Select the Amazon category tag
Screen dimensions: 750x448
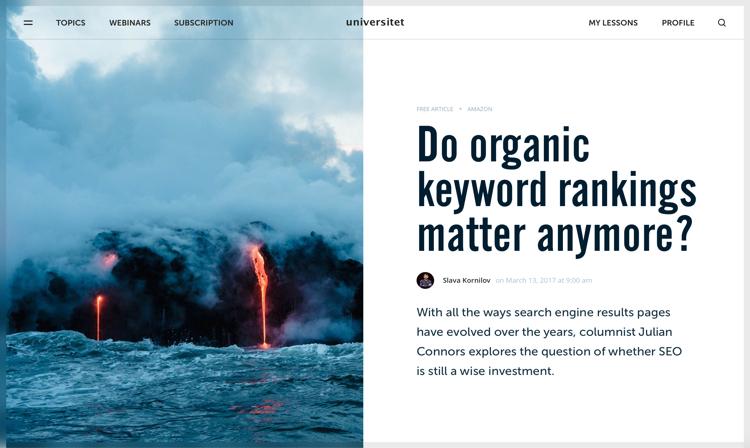(480, 109)
